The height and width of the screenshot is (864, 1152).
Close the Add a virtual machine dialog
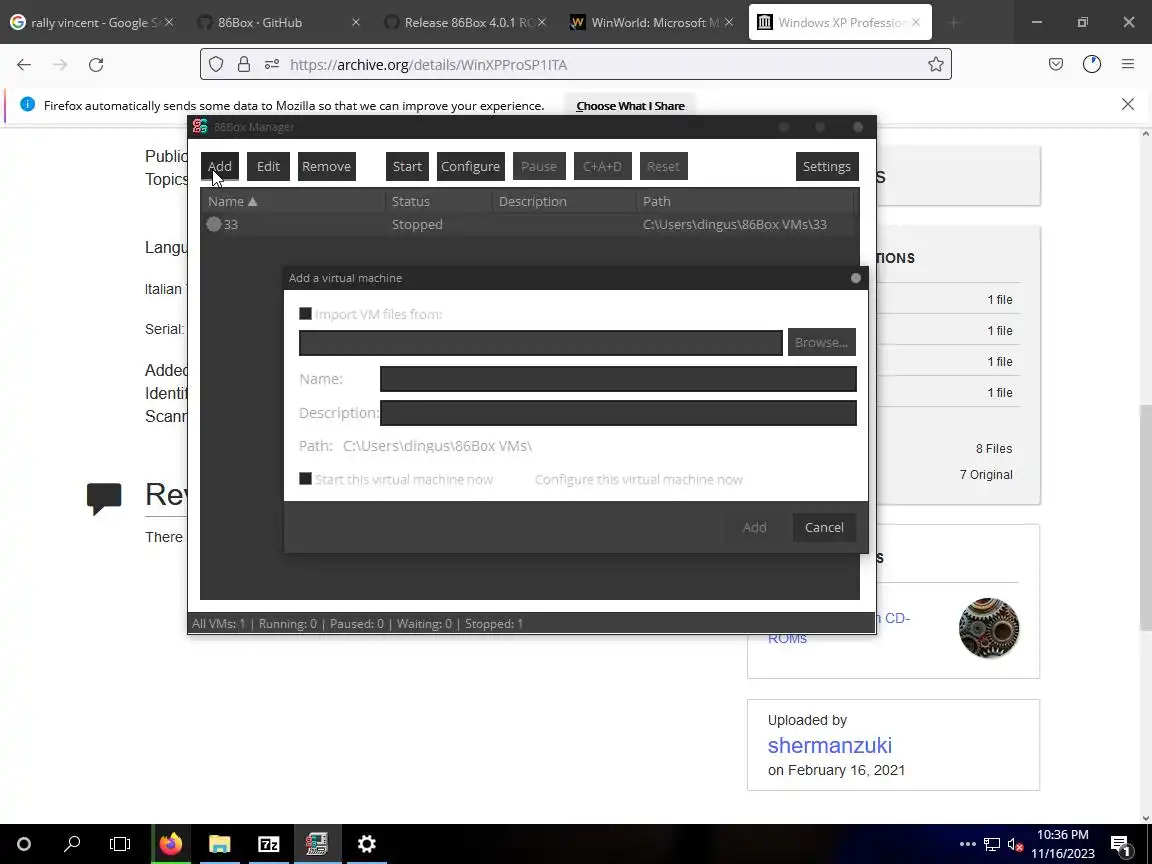coord(855,278)
